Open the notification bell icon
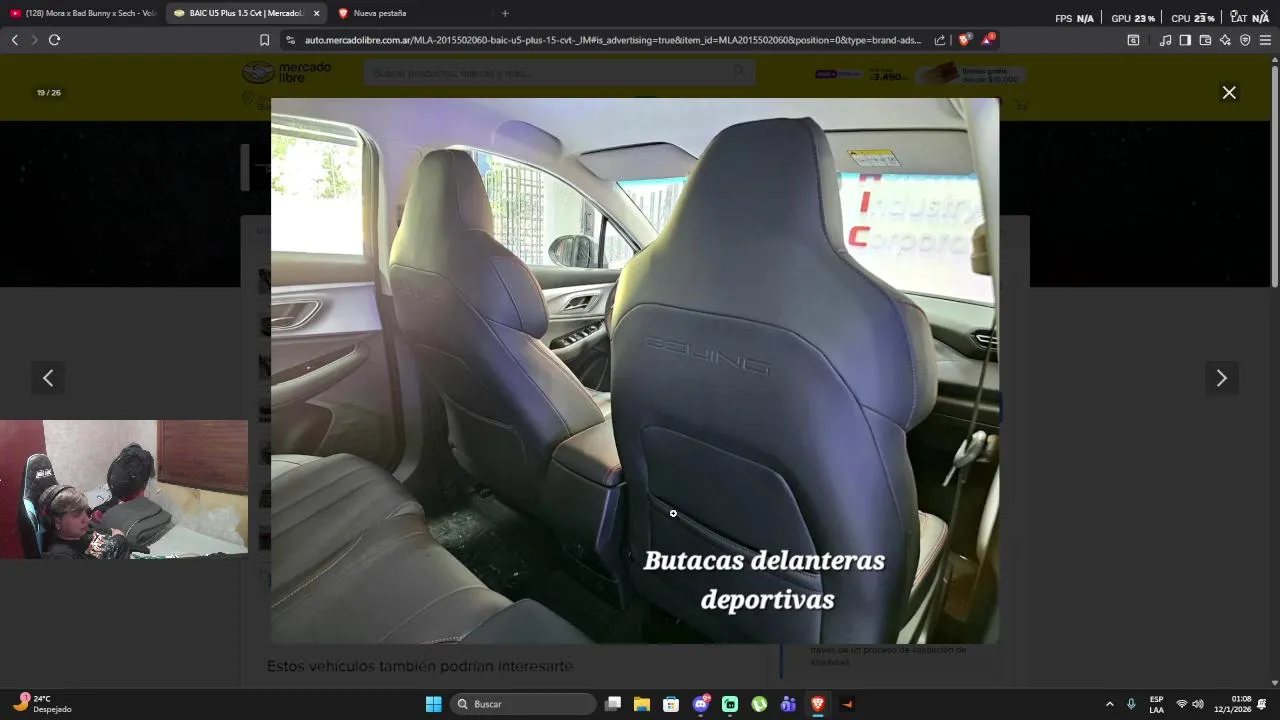The width and height of the screenshot is (1280, 720). (1262, 704)
